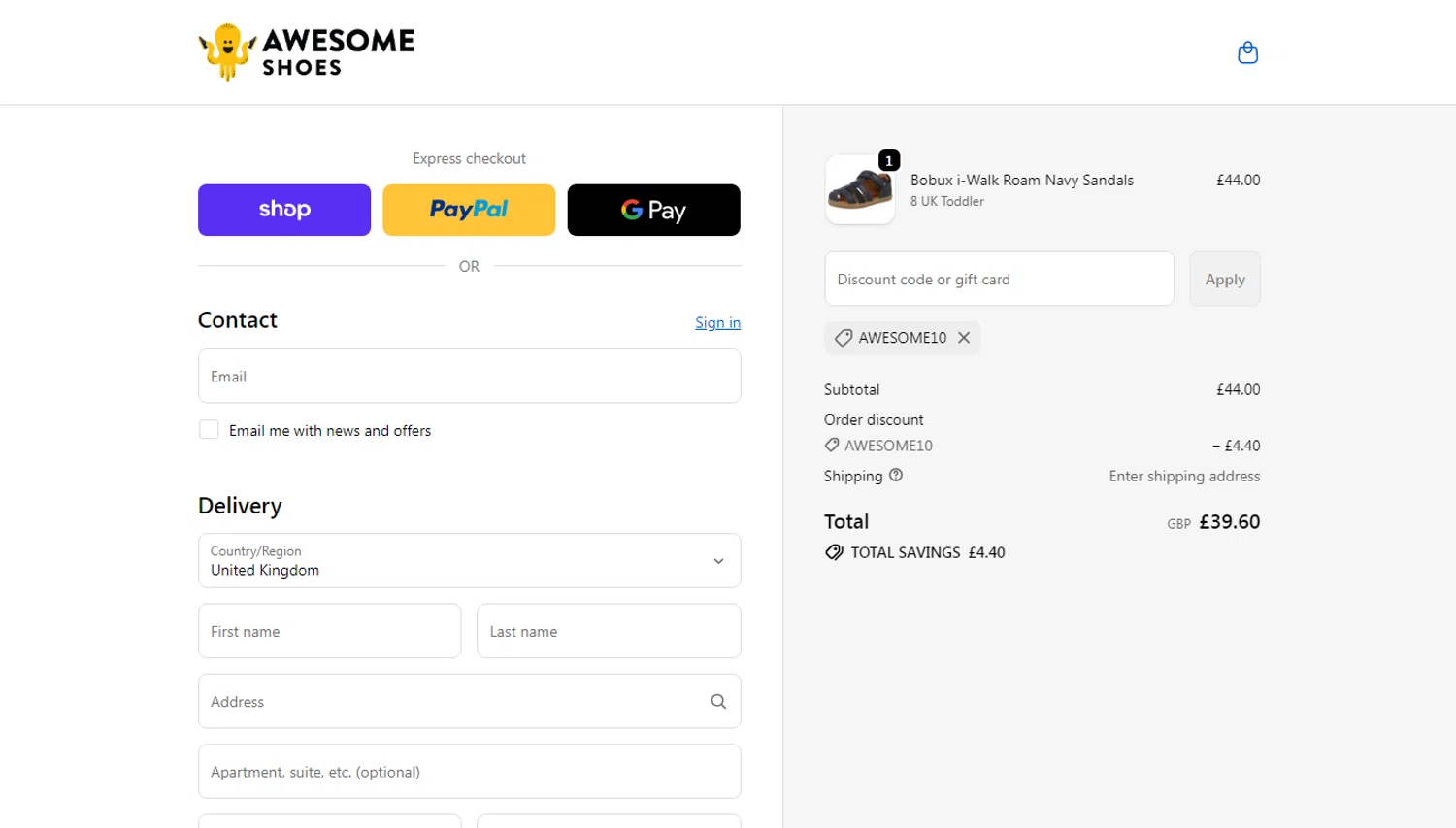Focus the Email input field
This screenshot has height=828, width=1456.
(470, 377)
